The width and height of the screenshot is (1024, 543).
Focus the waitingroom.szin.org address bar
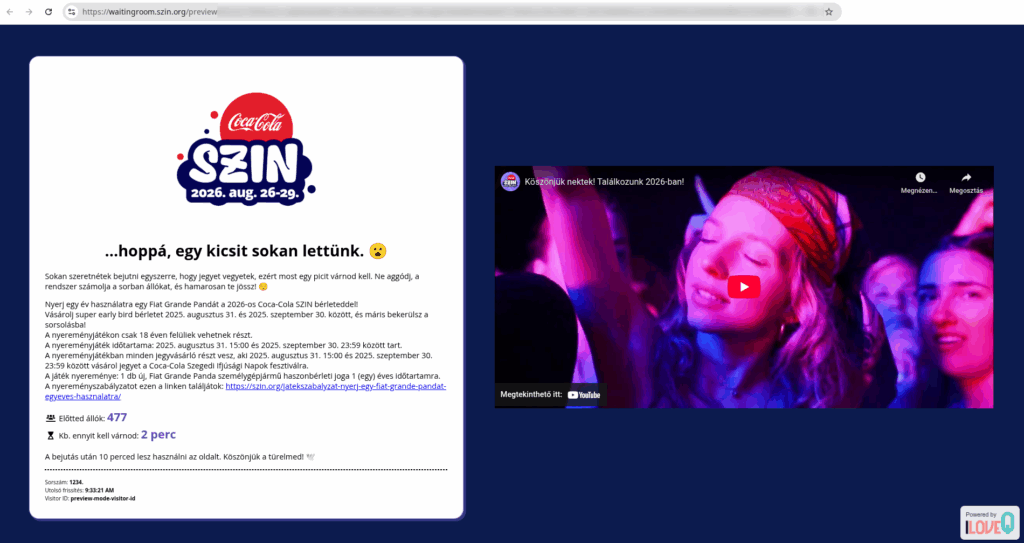click(400, 11)
